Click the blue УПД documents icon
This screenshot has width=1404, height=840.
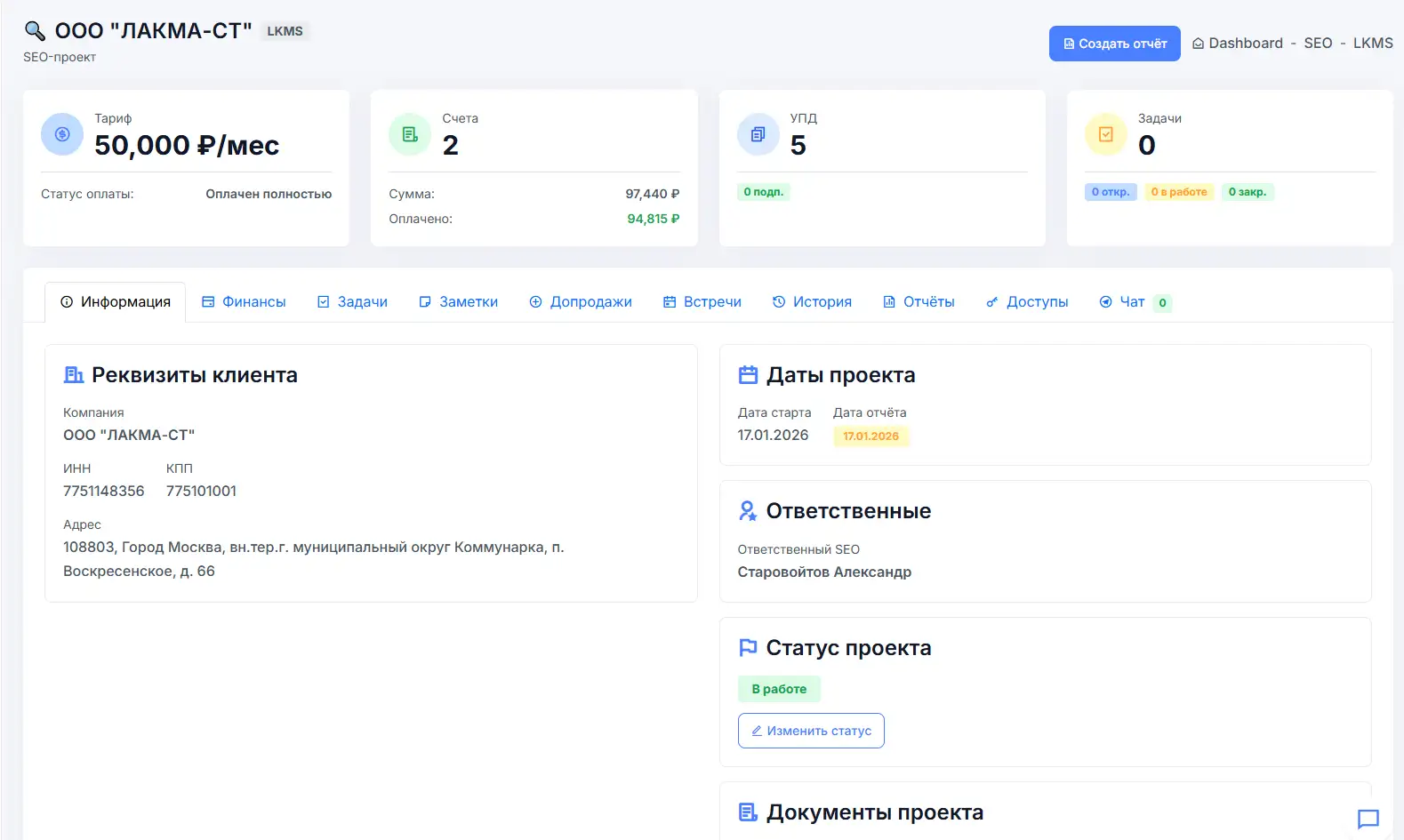758,134
